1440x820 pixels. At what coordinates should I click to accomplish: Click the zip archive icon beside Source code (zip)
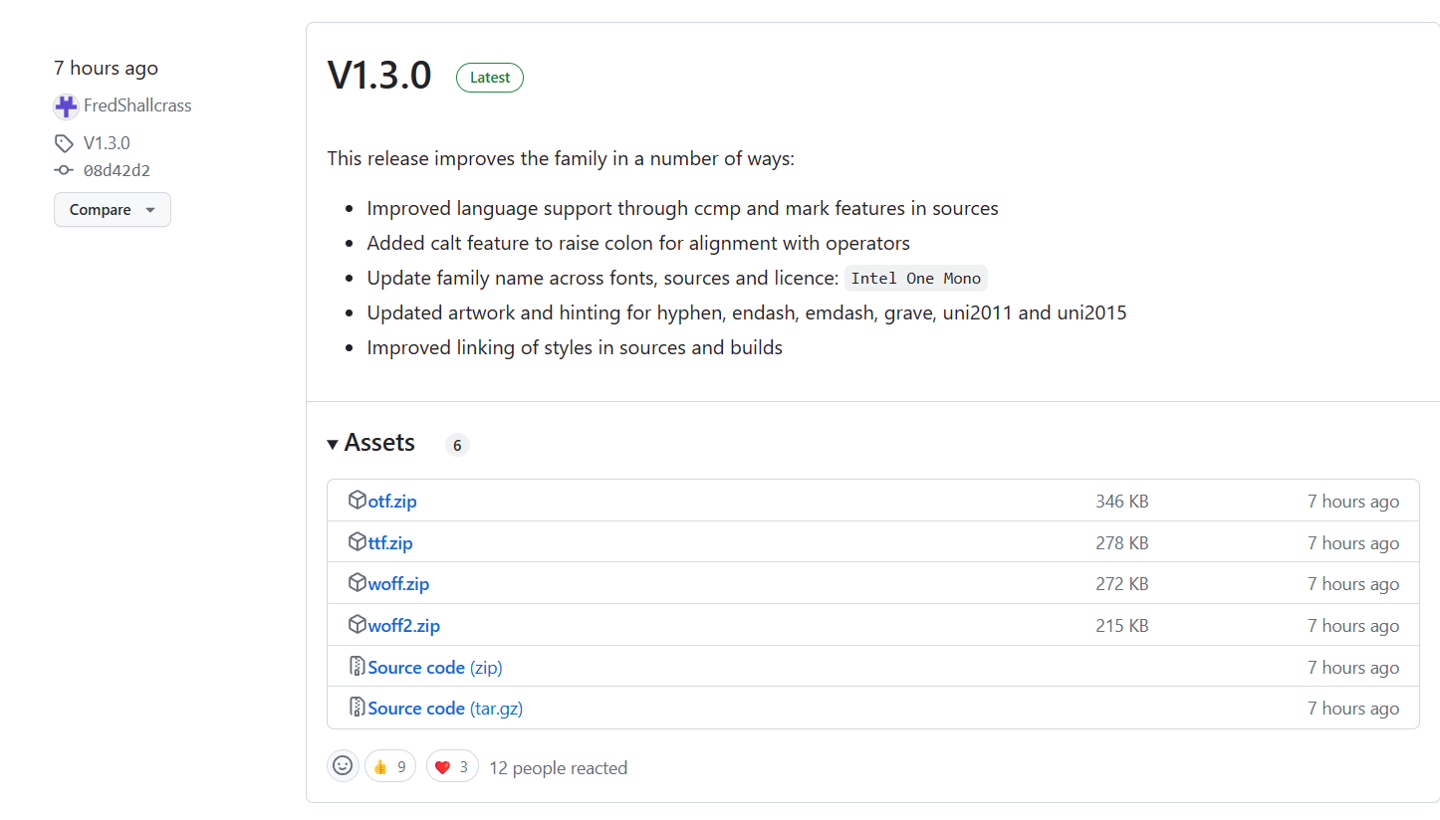point(359,666)
